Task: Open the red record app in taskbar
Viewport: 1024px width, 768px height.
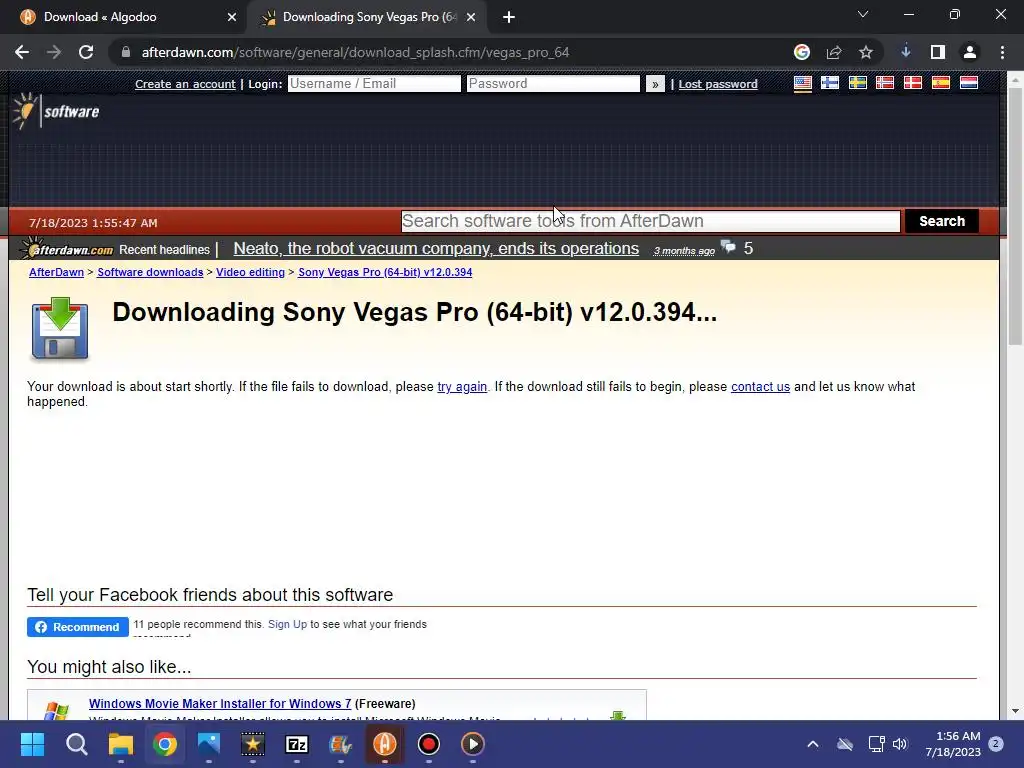Action: pyautogui.click(x=428, y=744)
